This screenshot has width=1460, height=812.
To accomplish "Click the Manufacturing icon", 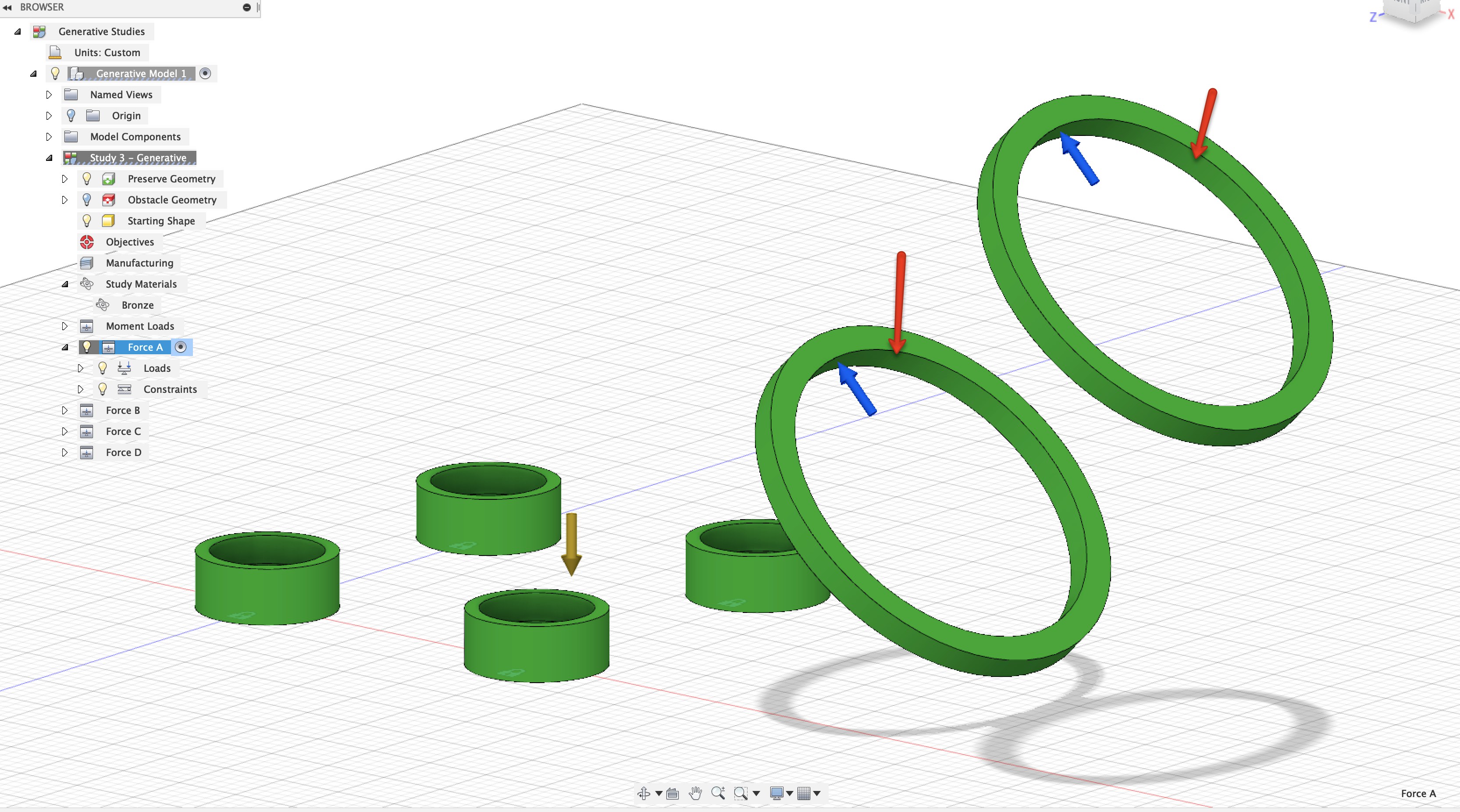I will pos(88,262).
